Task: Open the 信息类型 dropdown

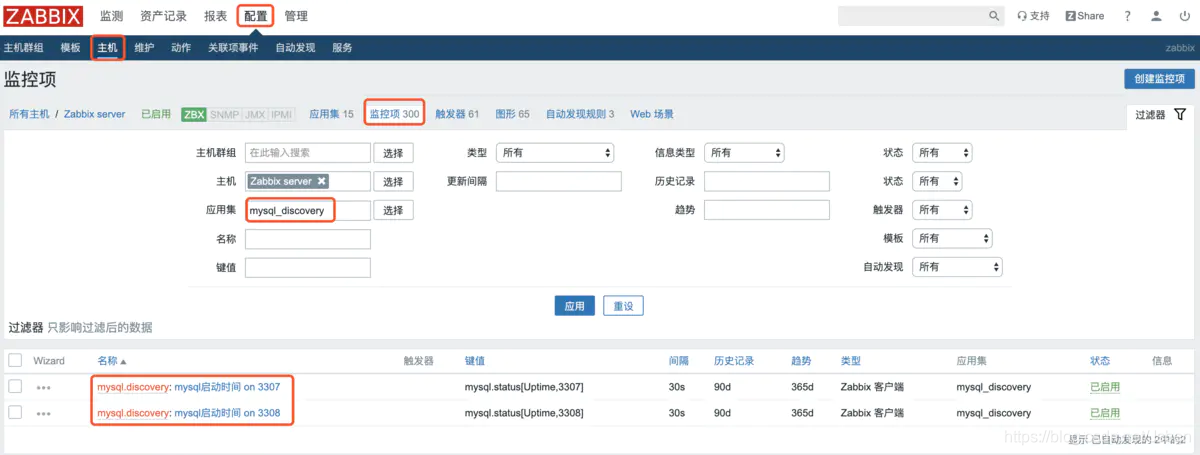Action: click(744, 153)
